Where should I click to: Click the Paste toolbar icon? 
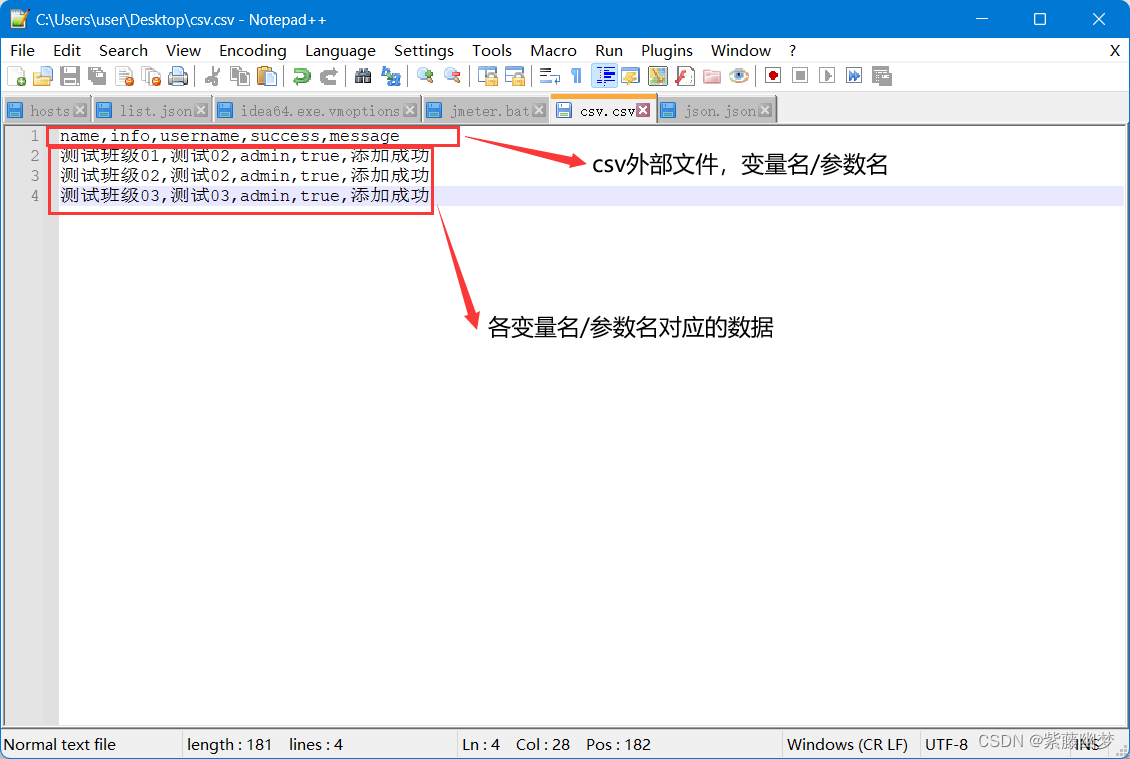[x=265, y=76]
